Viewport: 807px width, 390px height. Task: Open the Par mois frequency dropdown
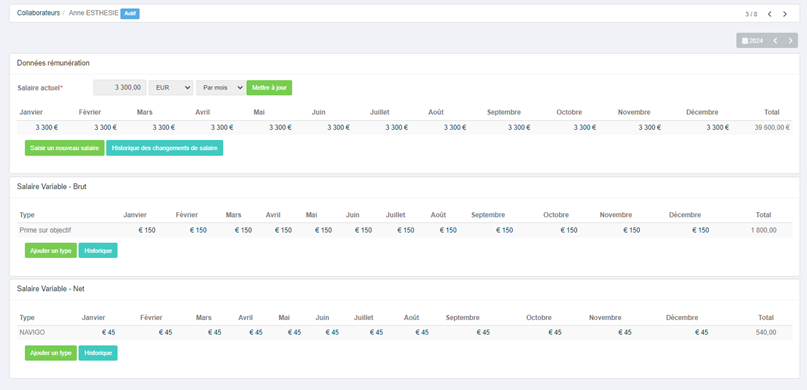(x=220, y=87)
